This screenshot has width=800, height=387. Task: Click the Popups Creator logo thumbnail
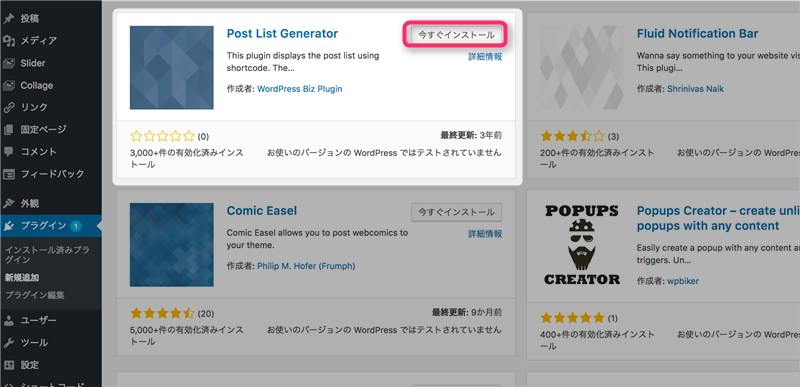tap(582, 245)
